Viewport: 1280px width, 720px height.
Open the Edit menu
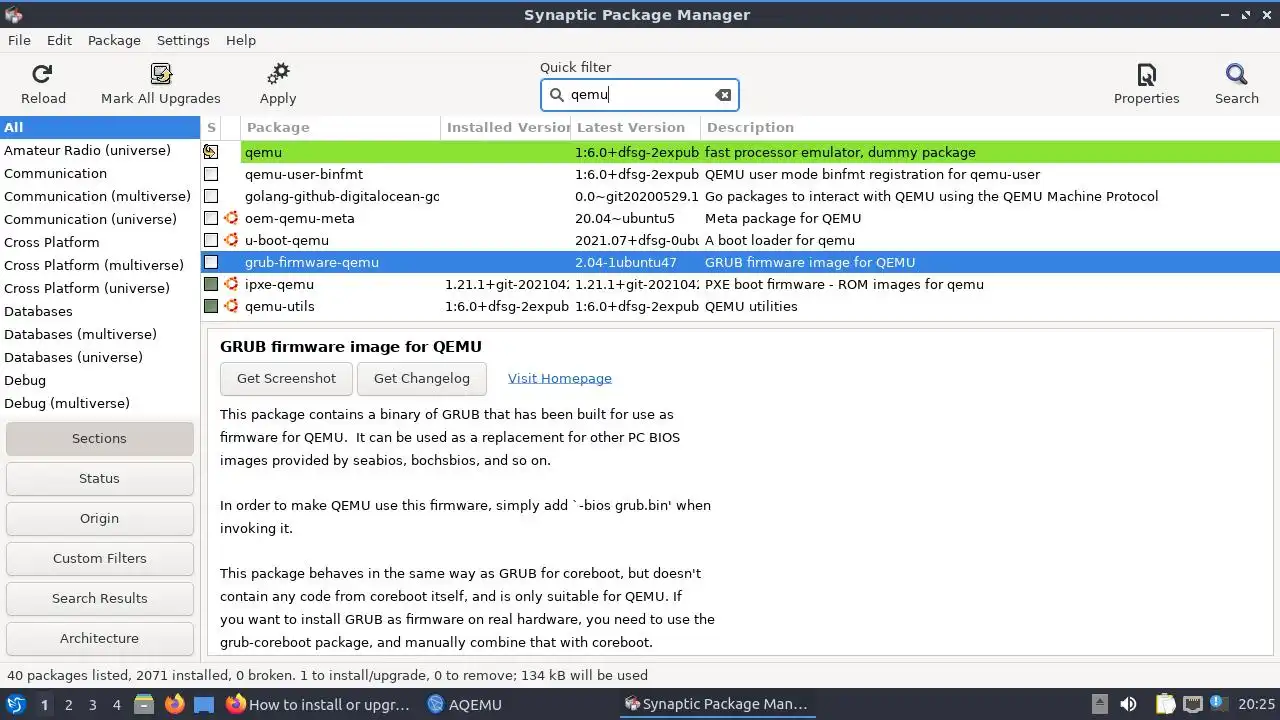pyautogui.click(x=59, y=40)
